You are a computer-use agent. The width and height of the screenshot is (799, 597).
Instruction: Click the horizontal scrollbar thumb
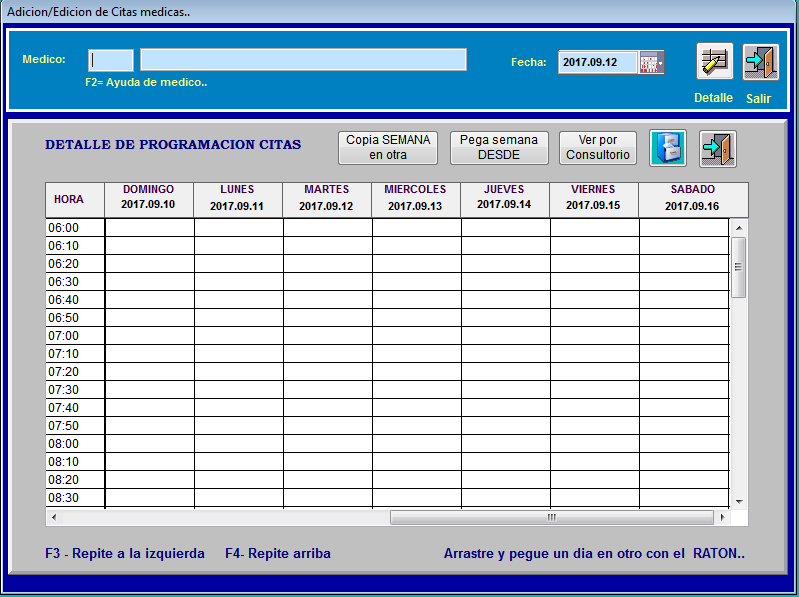tap(552, 518)
